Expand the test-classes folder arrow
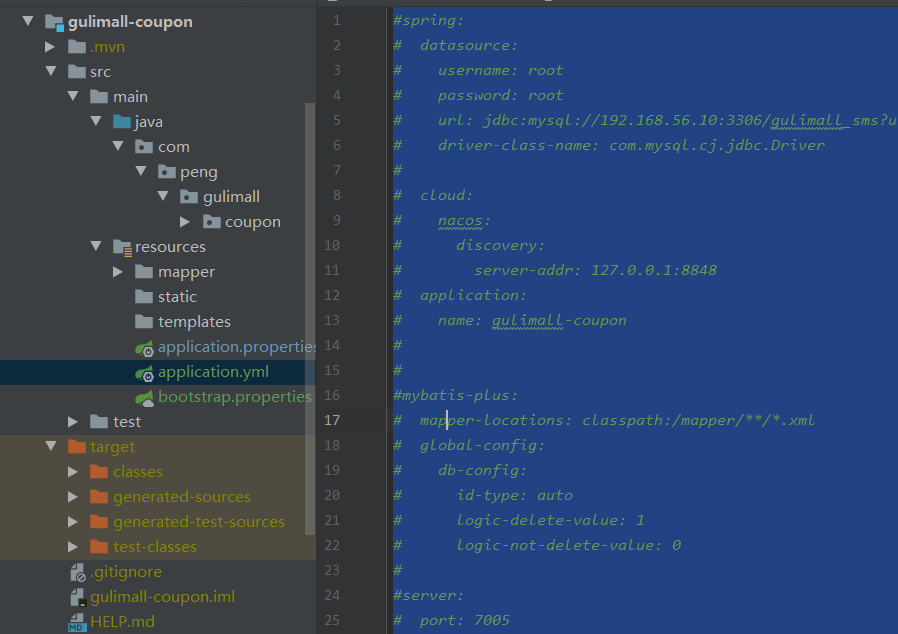 (73, 546)
